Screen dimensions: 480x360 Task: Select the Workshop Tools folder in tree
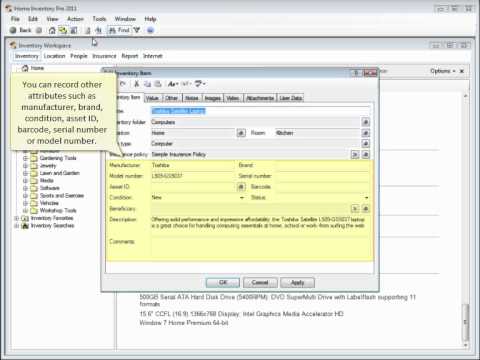[x=58, y=211]
